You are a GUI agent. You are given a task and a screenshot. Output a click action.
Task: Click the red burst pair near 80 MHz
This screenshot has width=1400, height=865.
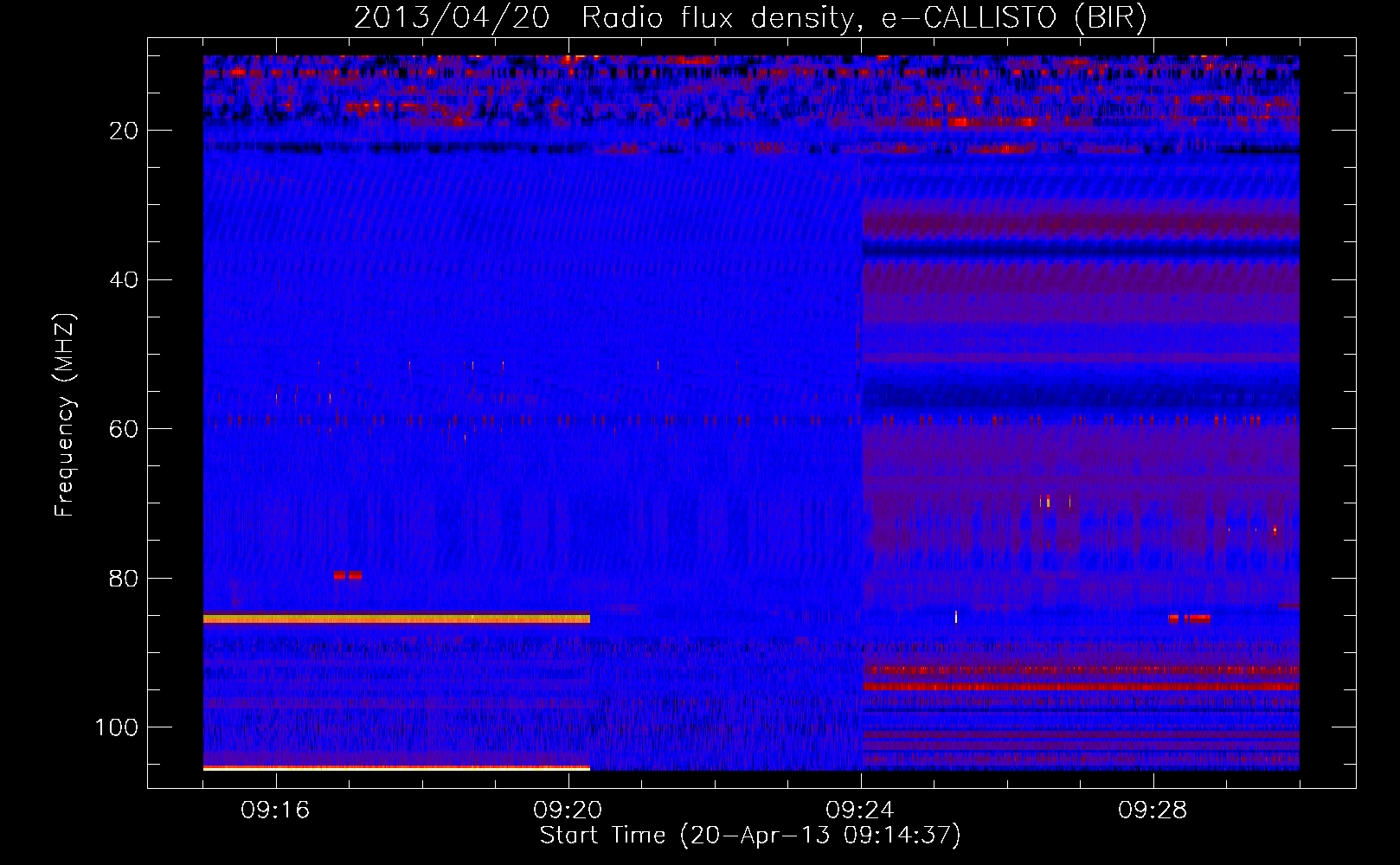[x=347, y=575]
